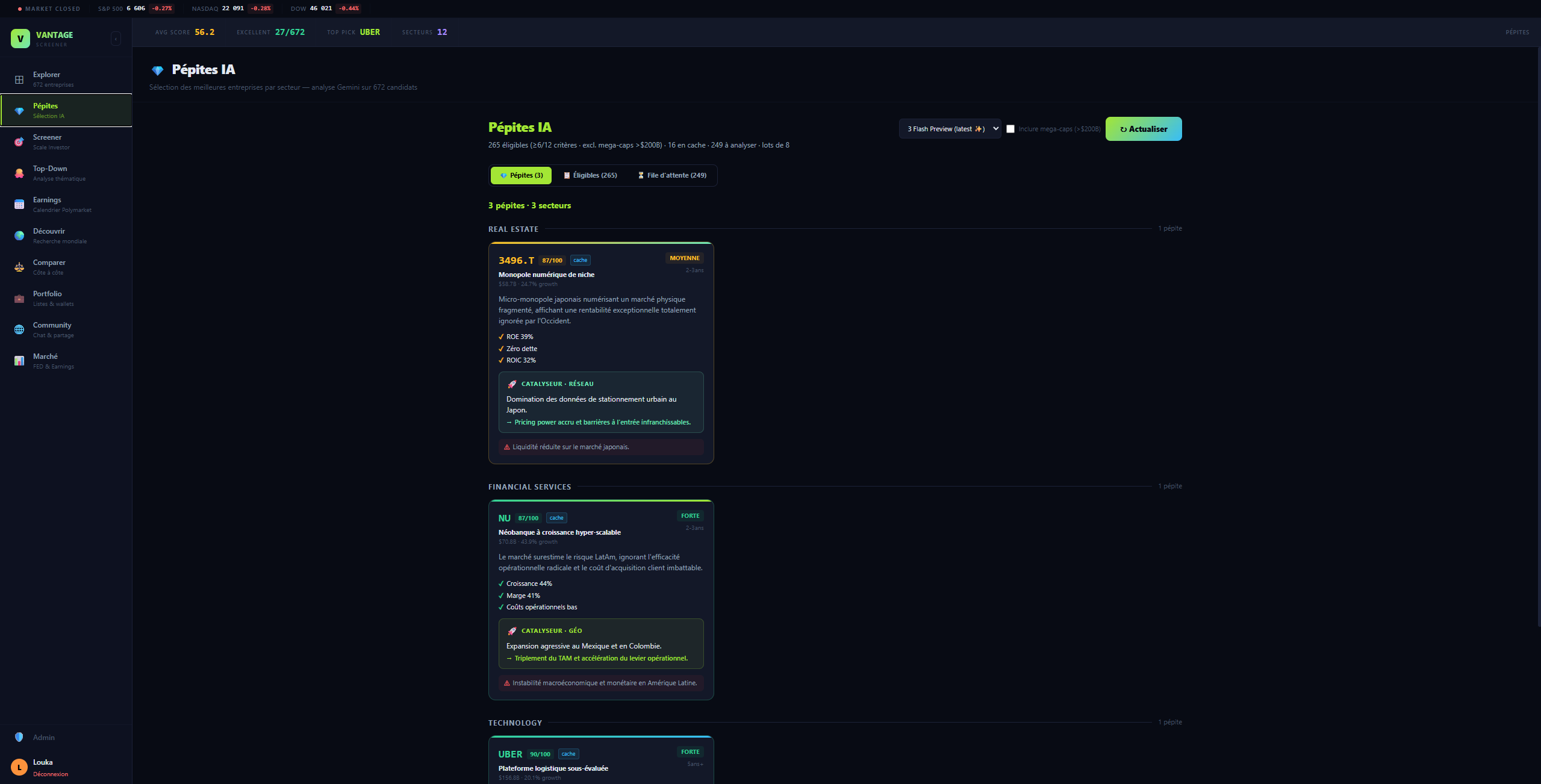Click the Découvrir globe icon
This screenshot has width=1541, height=784.
pyautogui.click(x=19, y=236)
